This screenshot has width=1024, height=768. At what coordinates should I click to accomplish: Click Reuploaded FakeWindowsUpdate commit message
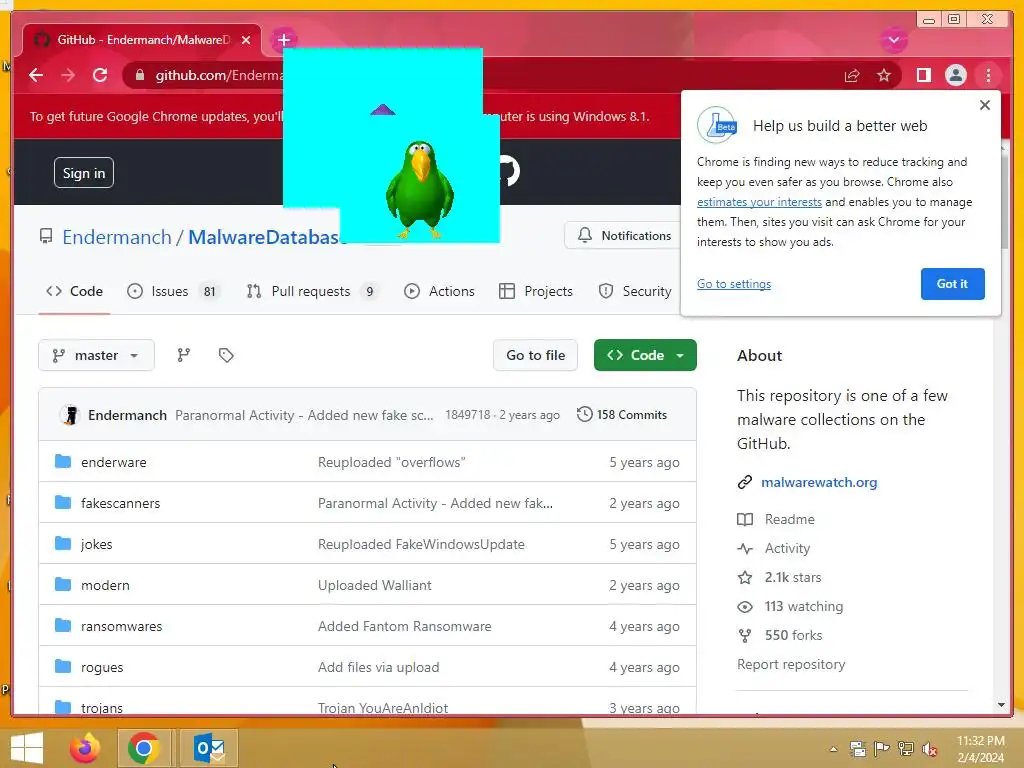coord(421,545)
